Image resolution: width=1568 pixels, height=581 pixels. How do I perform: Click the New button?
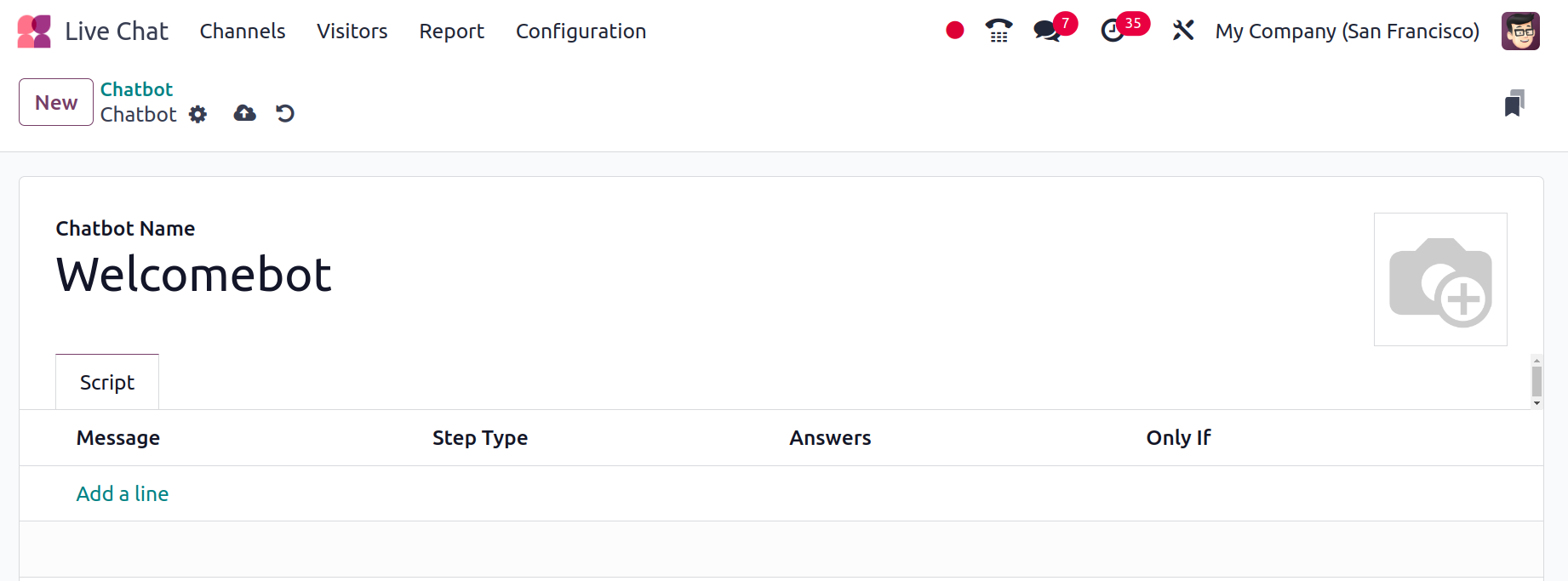click(56, 102)
